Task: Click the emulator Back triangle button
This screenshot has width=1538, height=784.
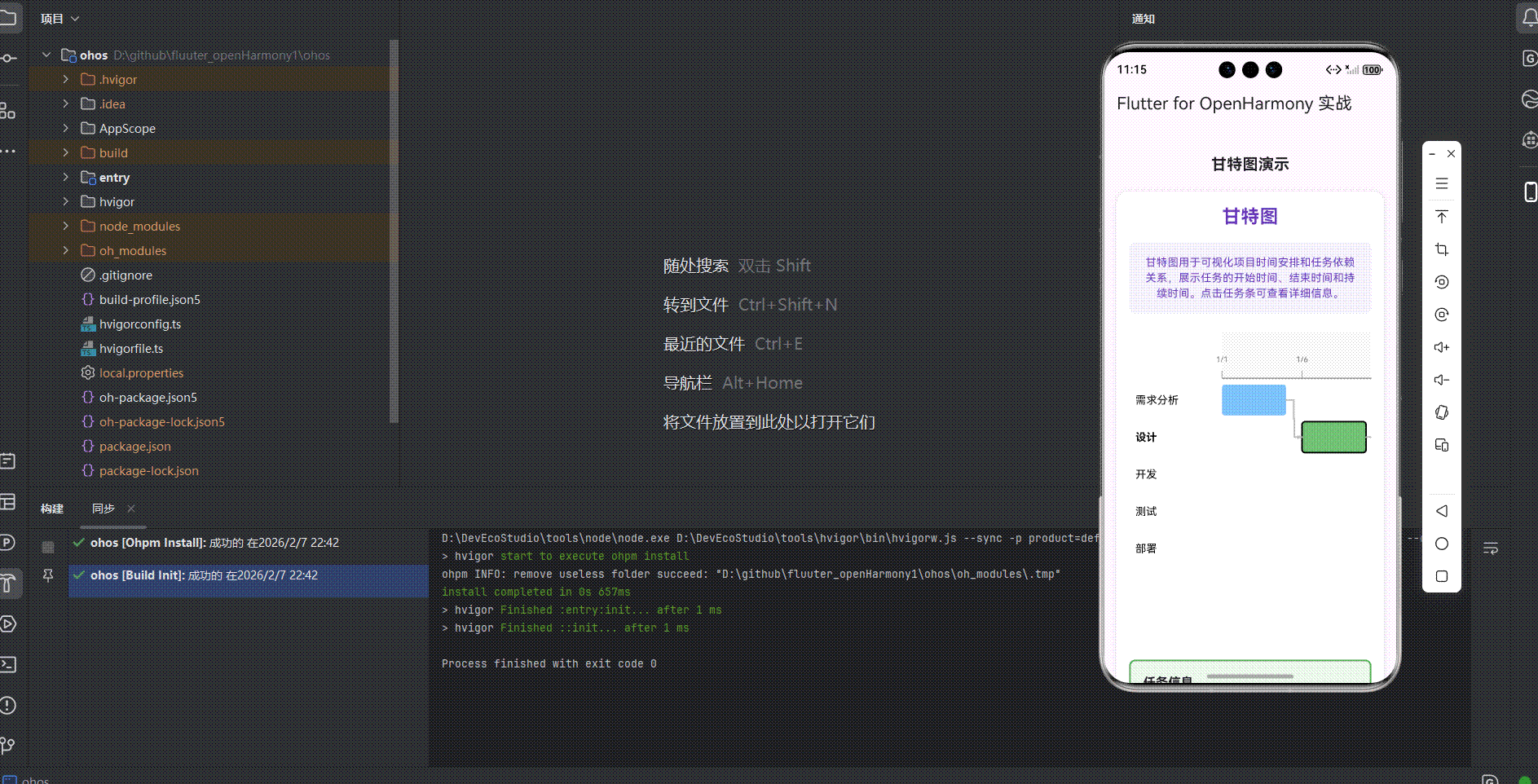Action: point(1441,511)
